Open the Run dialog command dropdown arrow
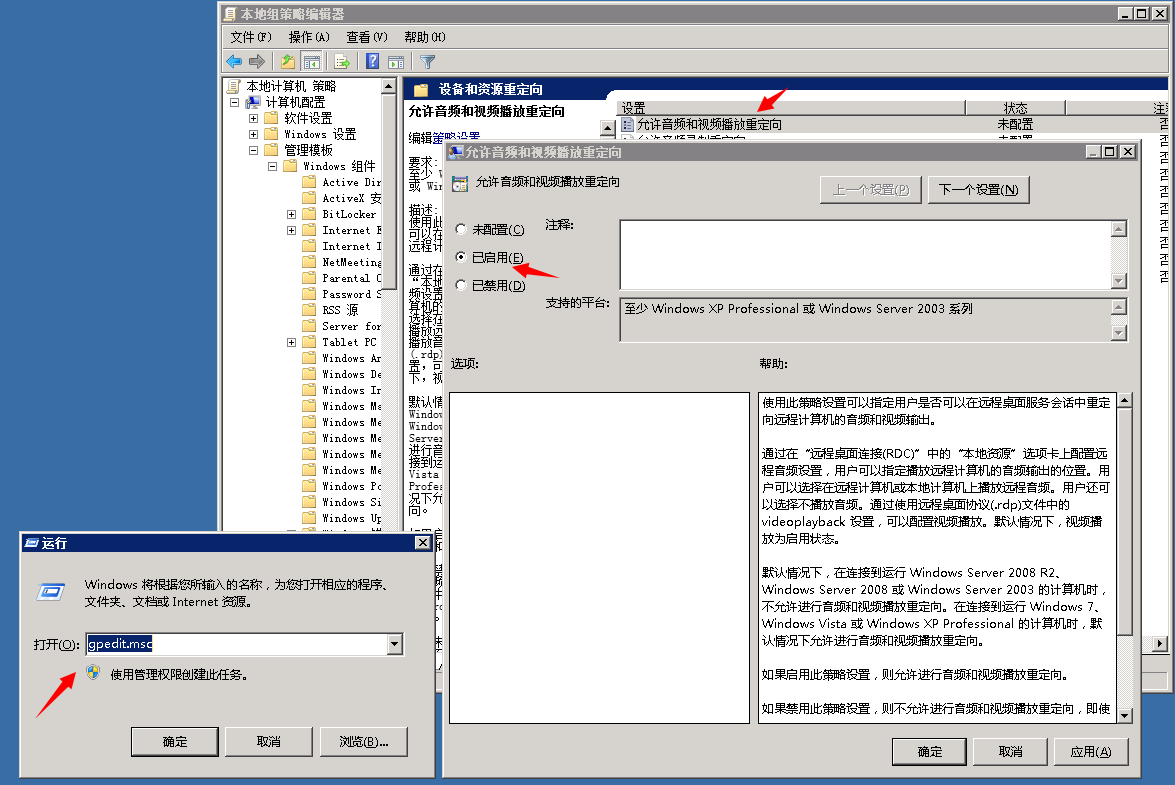Viewport: 1175px width, 785px height. pos(394,645)
